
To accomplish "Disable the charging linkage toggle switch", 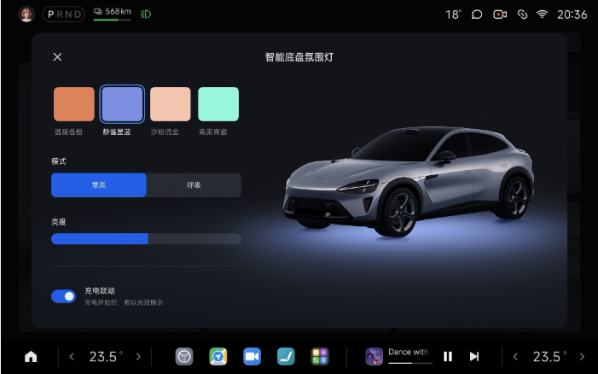I will click(63, 296).
